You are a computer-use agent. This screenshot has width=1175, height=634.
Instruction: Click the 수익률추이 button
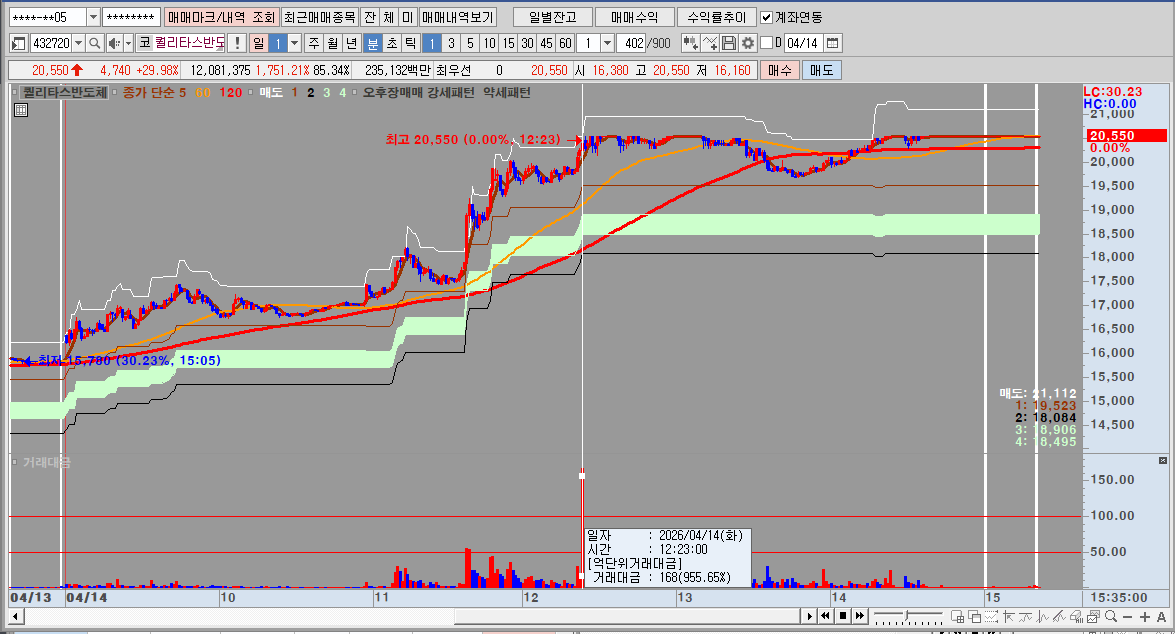click(716, 17)
